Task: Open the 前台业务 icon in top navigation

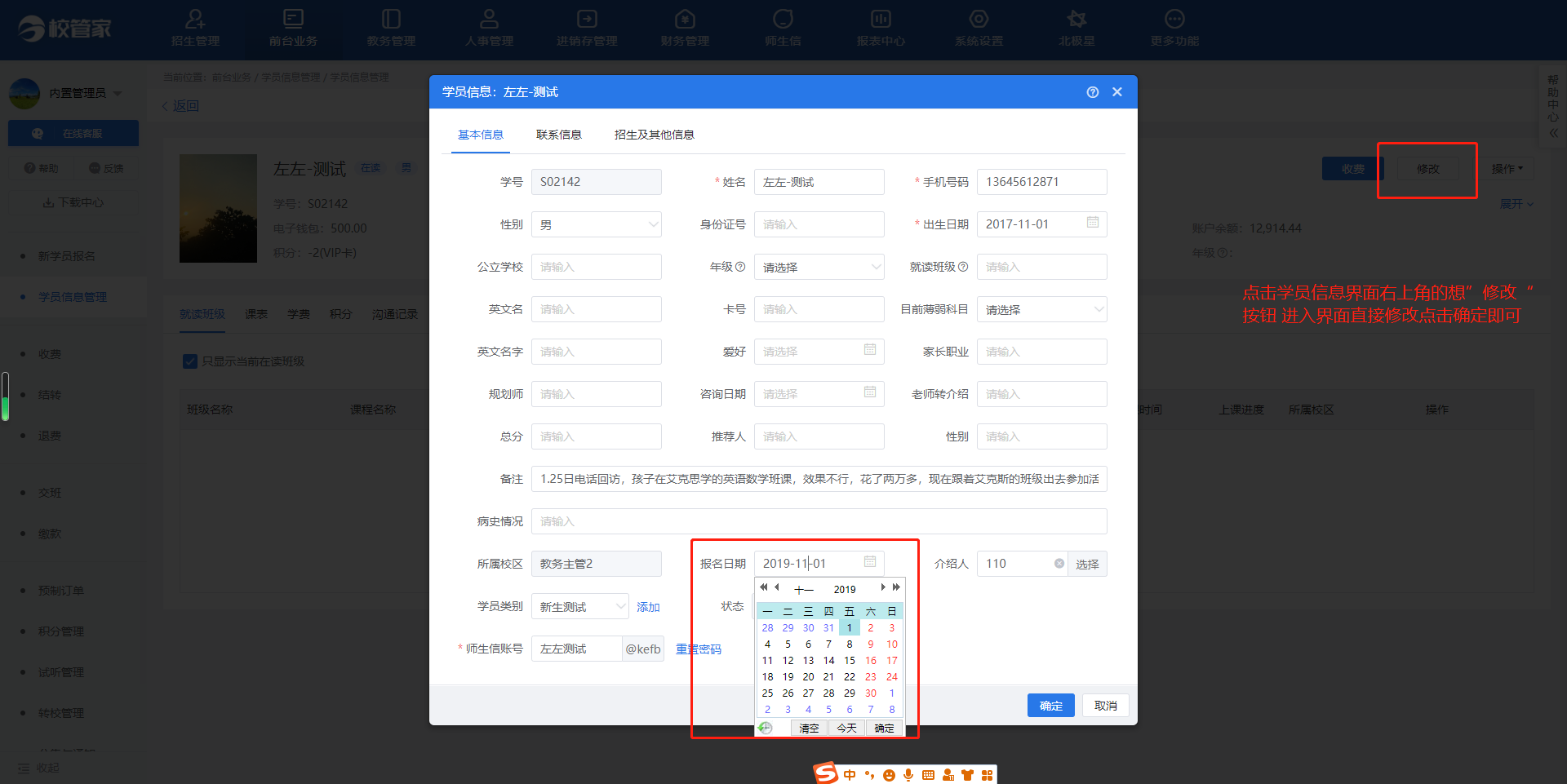Action: pos(293,19)
